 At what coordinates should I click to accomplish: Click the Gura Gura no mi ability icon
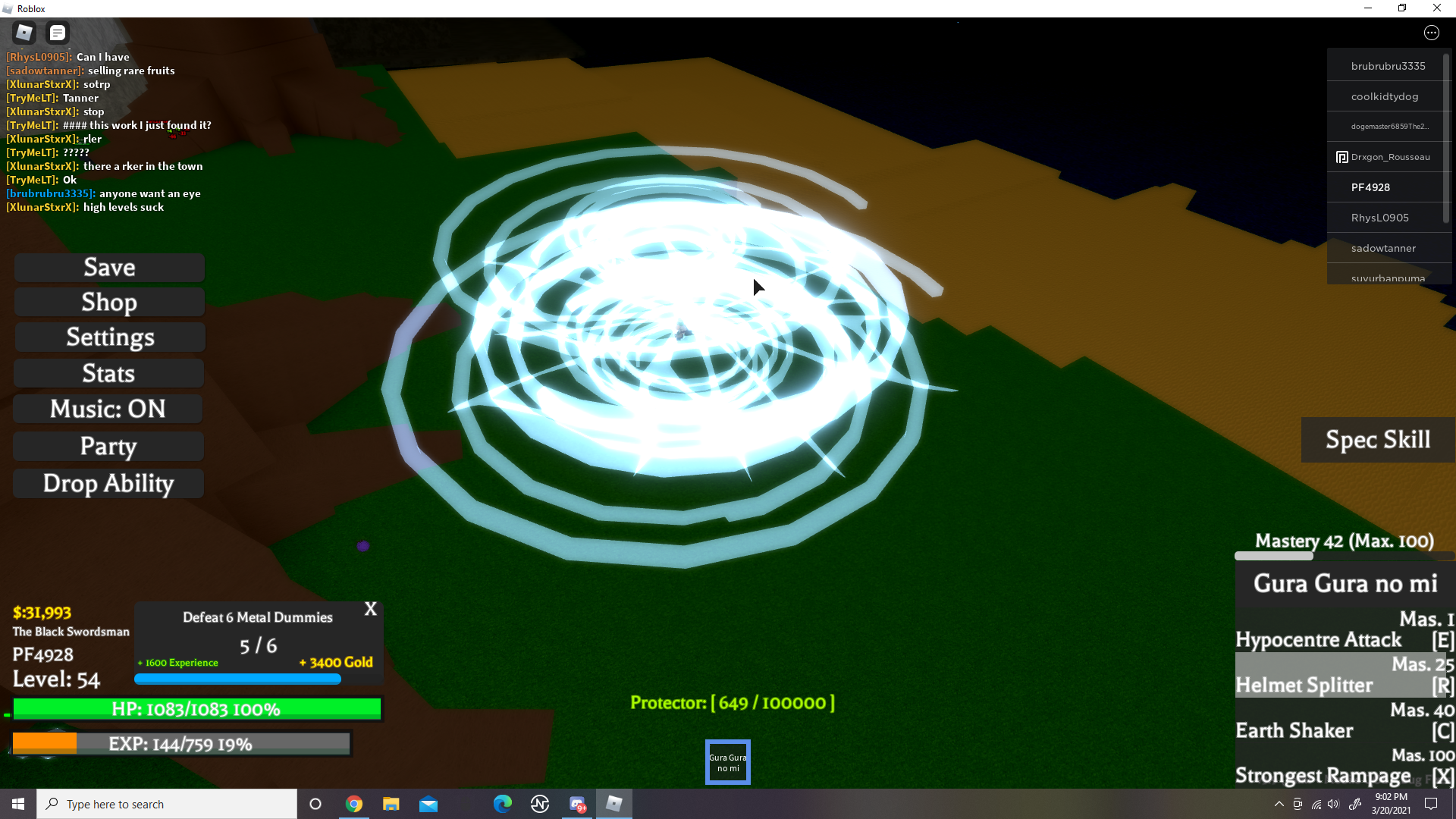tap(727, 762)
